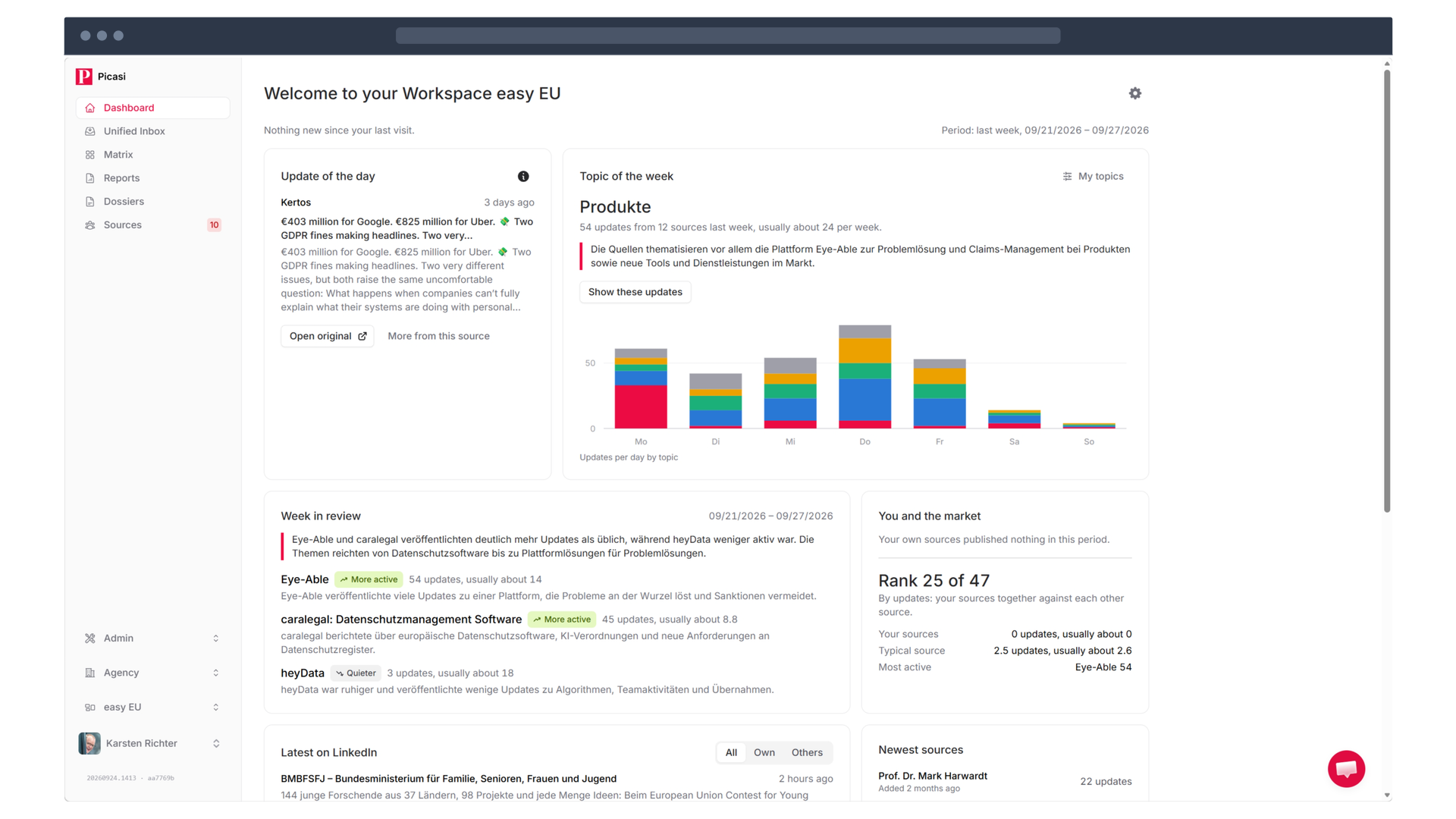The height and width of the screenshot is (819, 1456).
Task: Open workspace settings gear icon
Action: [1134, 93]
